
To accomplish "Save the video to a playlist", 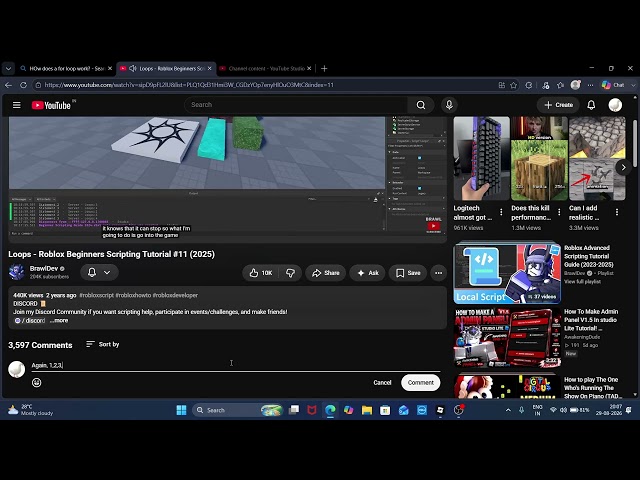I will click(x=408, y=273).
